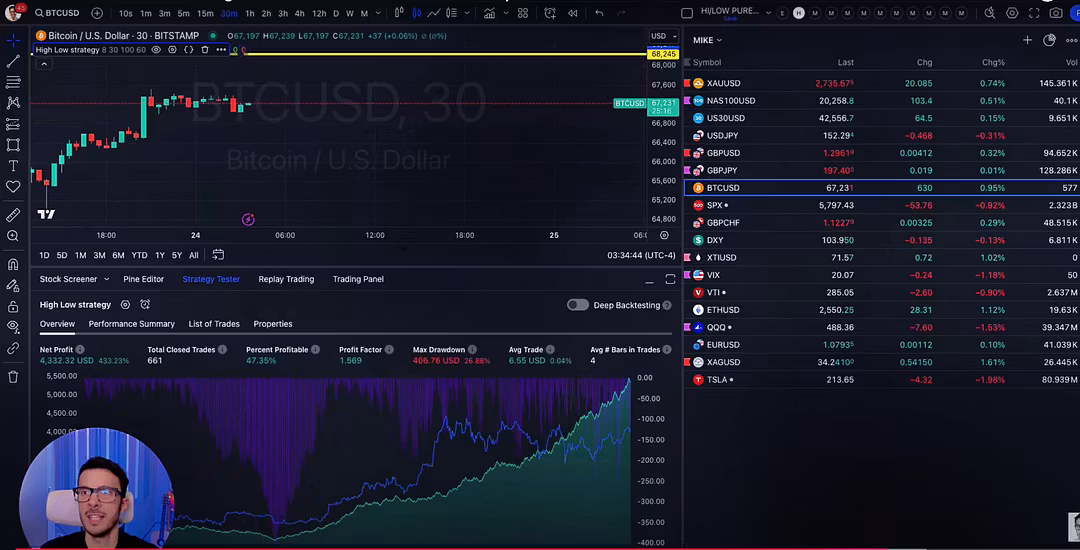Select the rectangle shapes tool
Image resolution: width=1080 pixels, height=550 pixels.
point(13,145)
